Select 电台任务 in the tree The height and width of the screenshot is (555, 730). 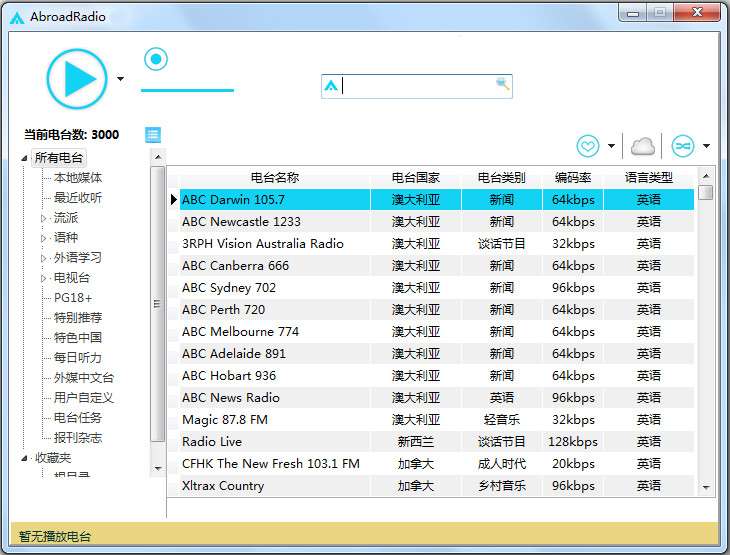click(78, 418)
